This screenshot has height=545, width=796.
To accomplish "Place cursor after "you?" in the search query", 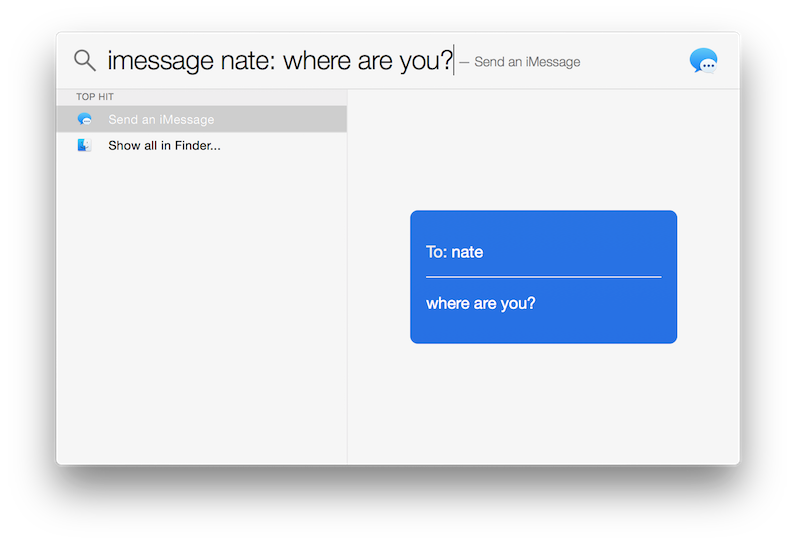I will coord(454,61).
